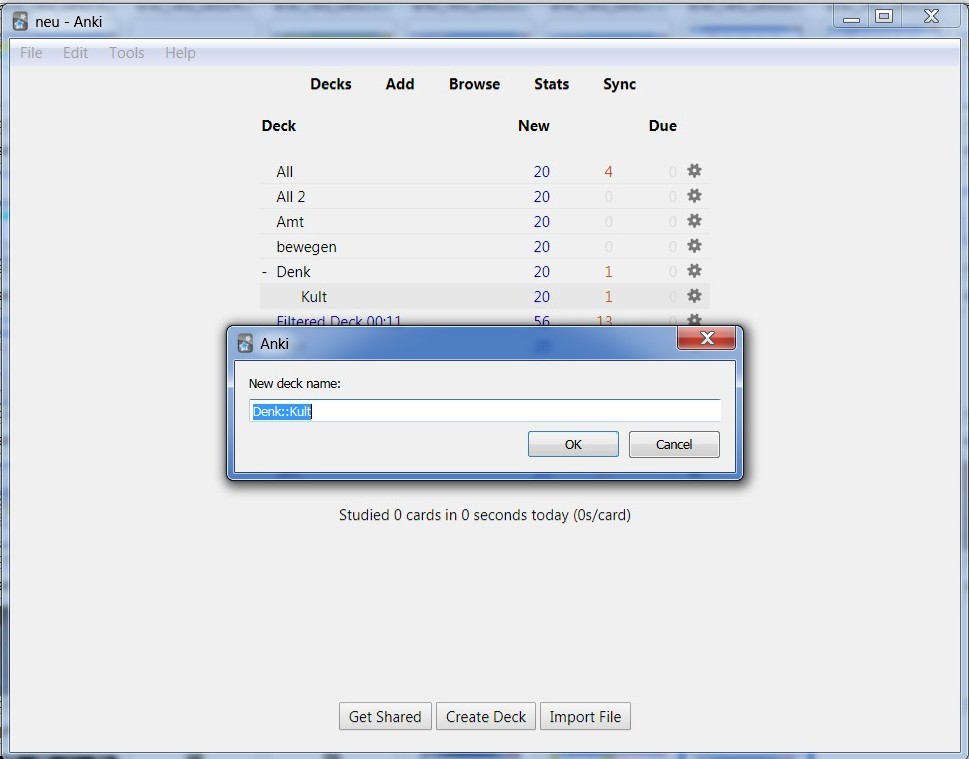Viewport: 969px width, 759px height.
Task: Select the All deck
Action: (284, 172)
